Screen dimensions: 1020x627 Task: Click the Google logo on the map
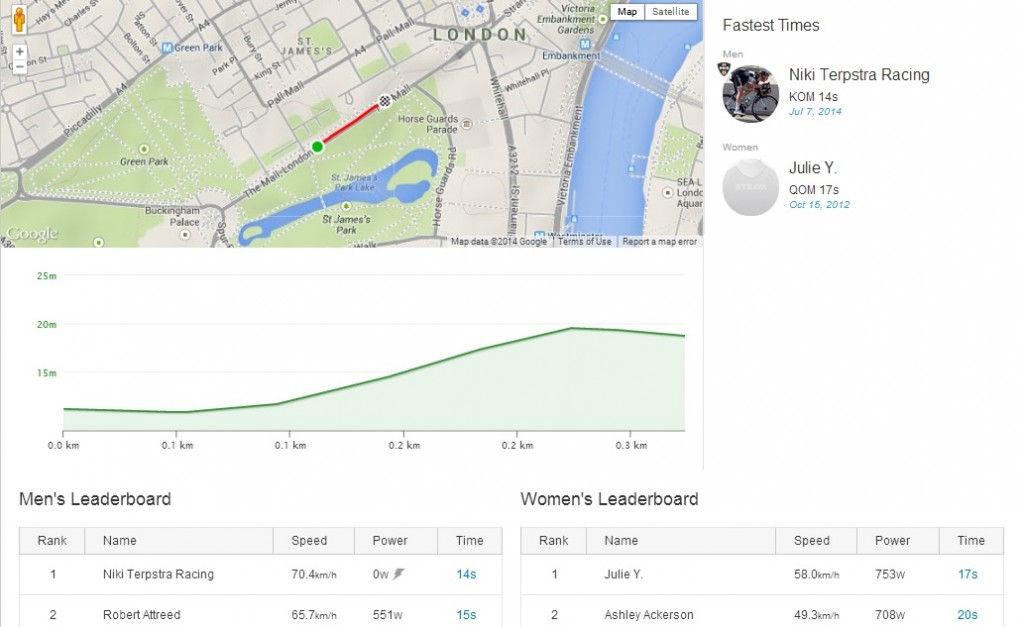point(31,235)
